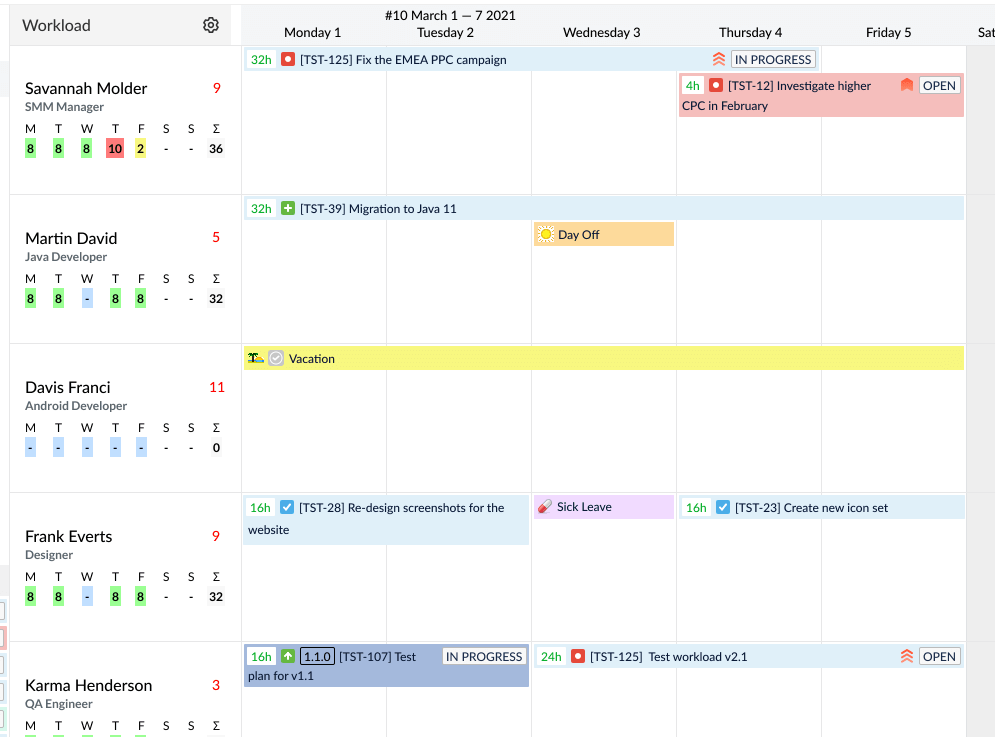The image size is (995, 737).
Task: Click Android Developer role label
Action: click(76, 406)
